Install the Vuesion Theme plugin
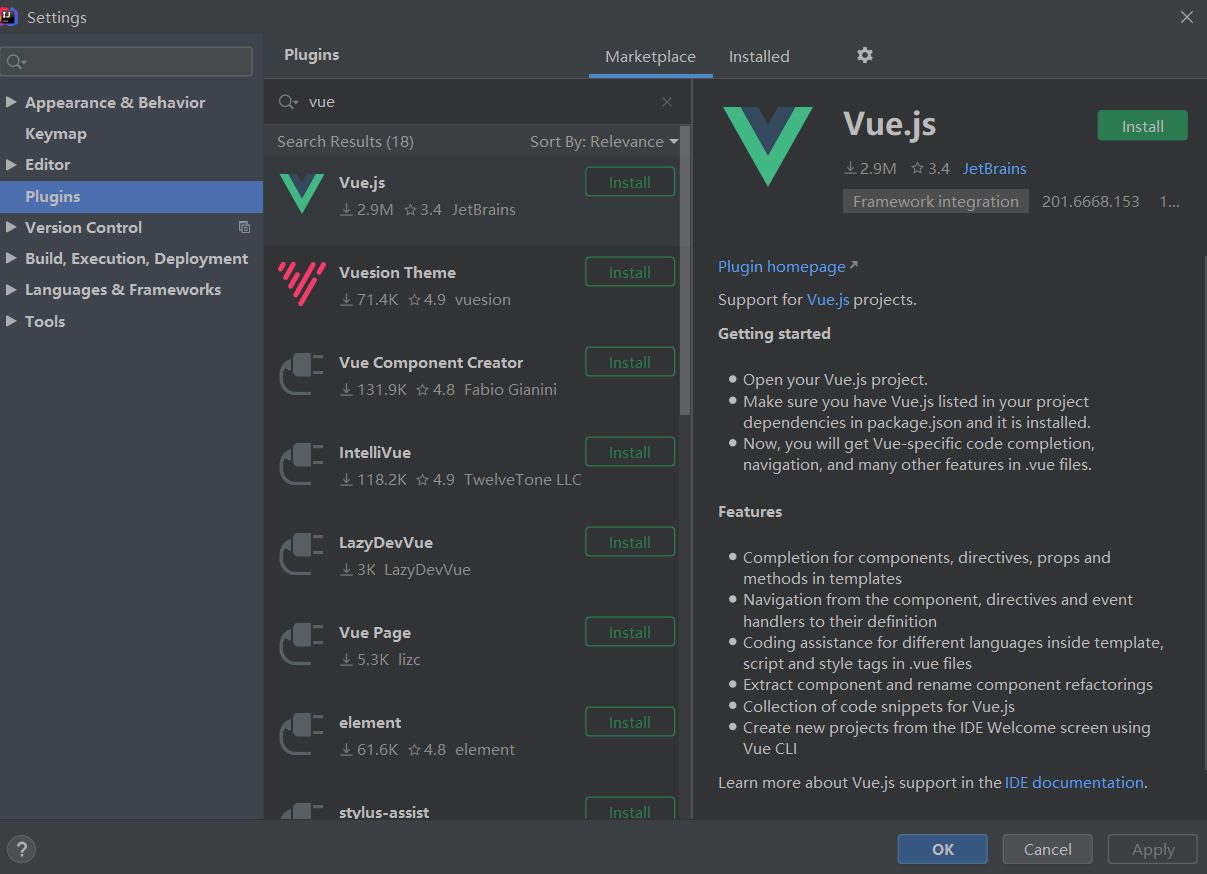Image resolution: width=1207 pixels, height=874 pixels. click(630, 272)
